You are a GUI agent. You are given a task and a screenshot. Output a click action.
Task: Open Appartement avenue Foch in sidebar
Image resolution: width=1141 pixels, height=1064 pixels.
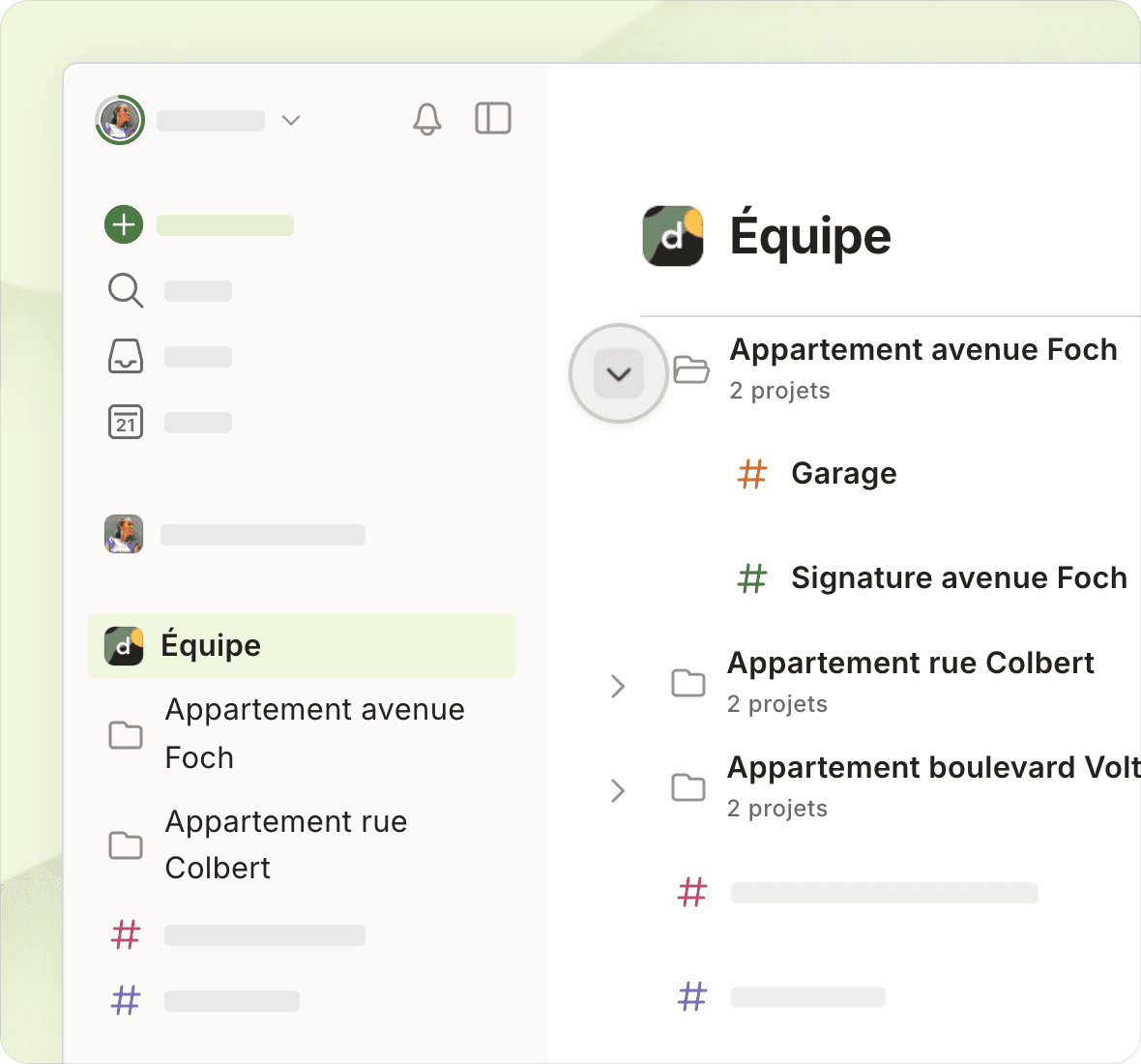313,733
